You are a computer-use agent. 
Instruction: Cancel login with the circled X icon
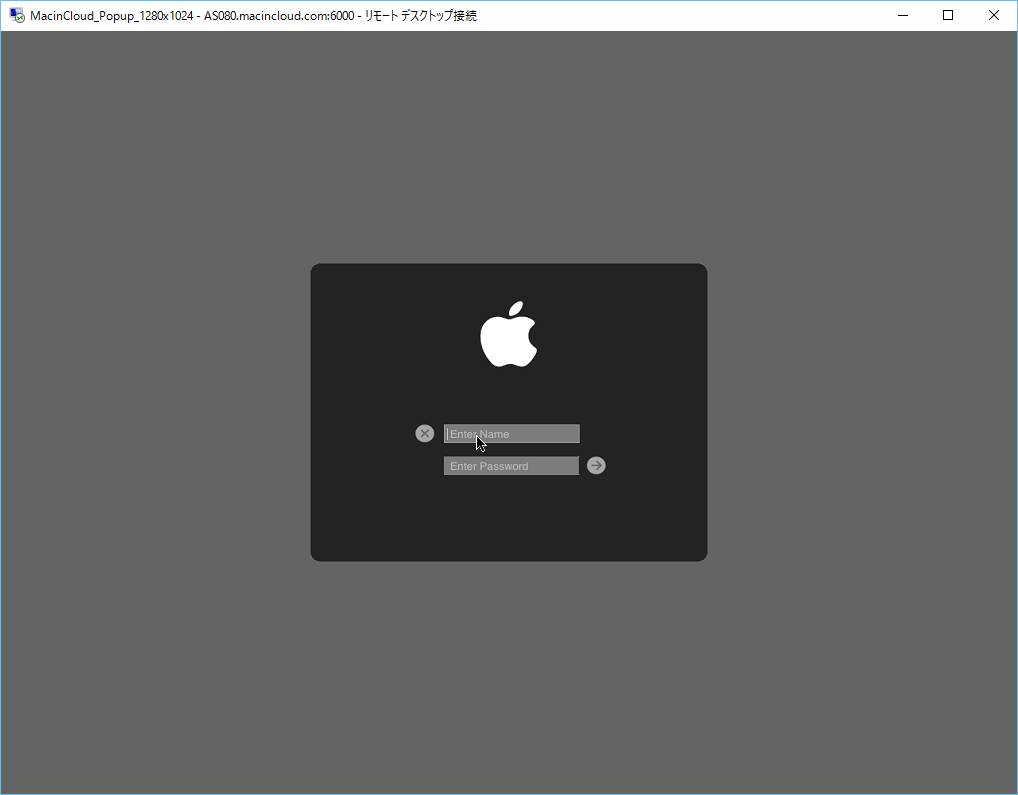[425, 434]
